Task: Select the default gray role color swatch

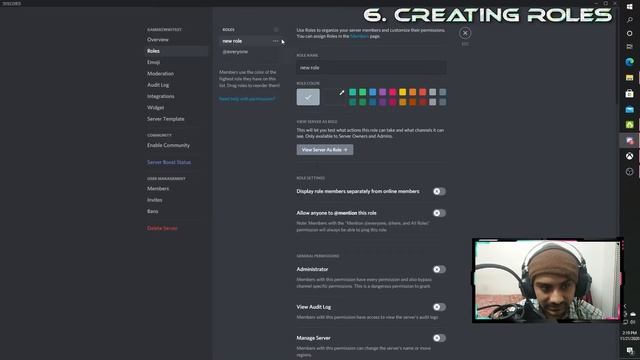Action: pyautogui.click(x=308, y=97)
